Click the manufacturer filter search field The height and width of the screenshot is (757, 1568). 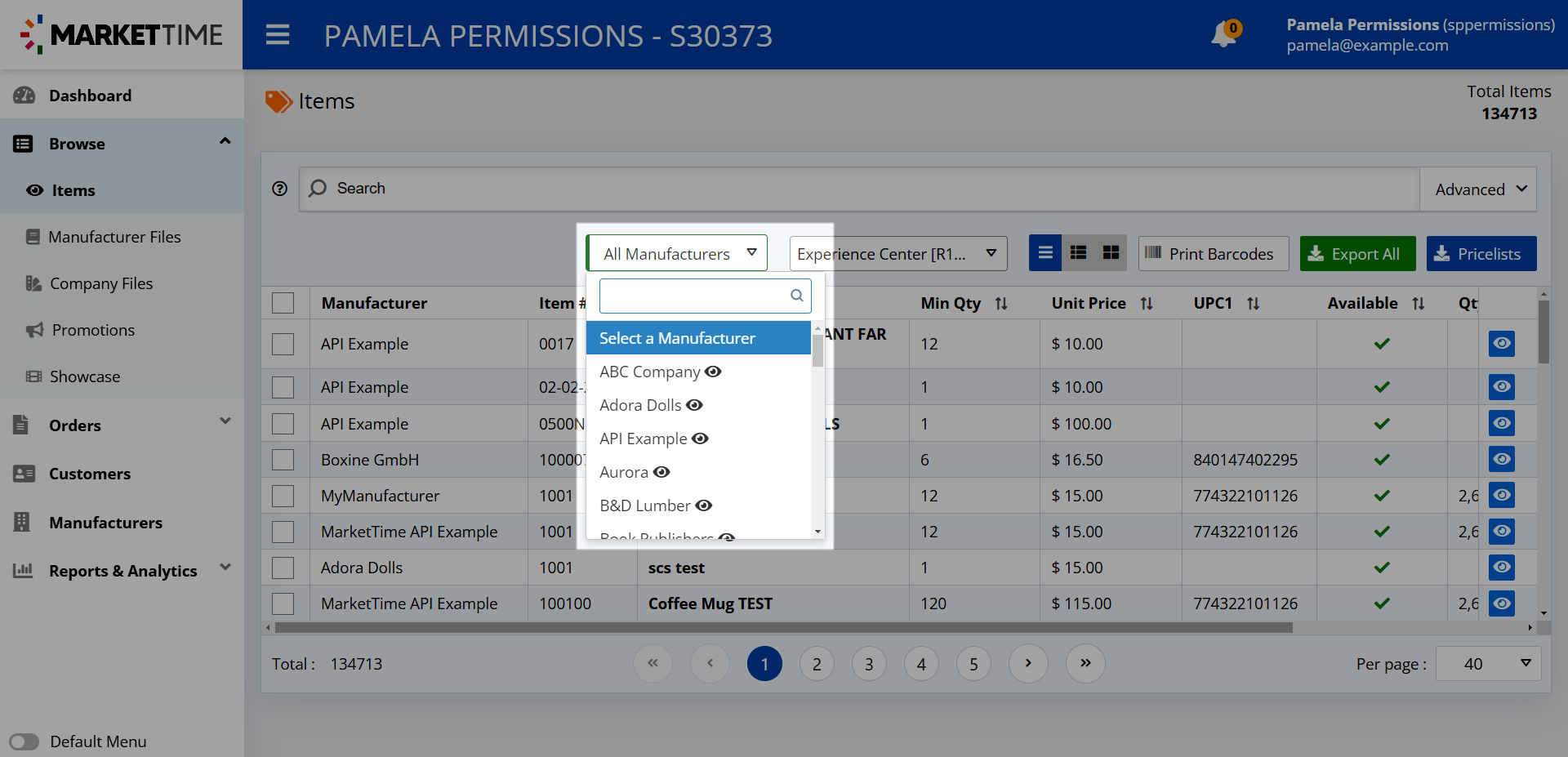(x=696, y=296)
